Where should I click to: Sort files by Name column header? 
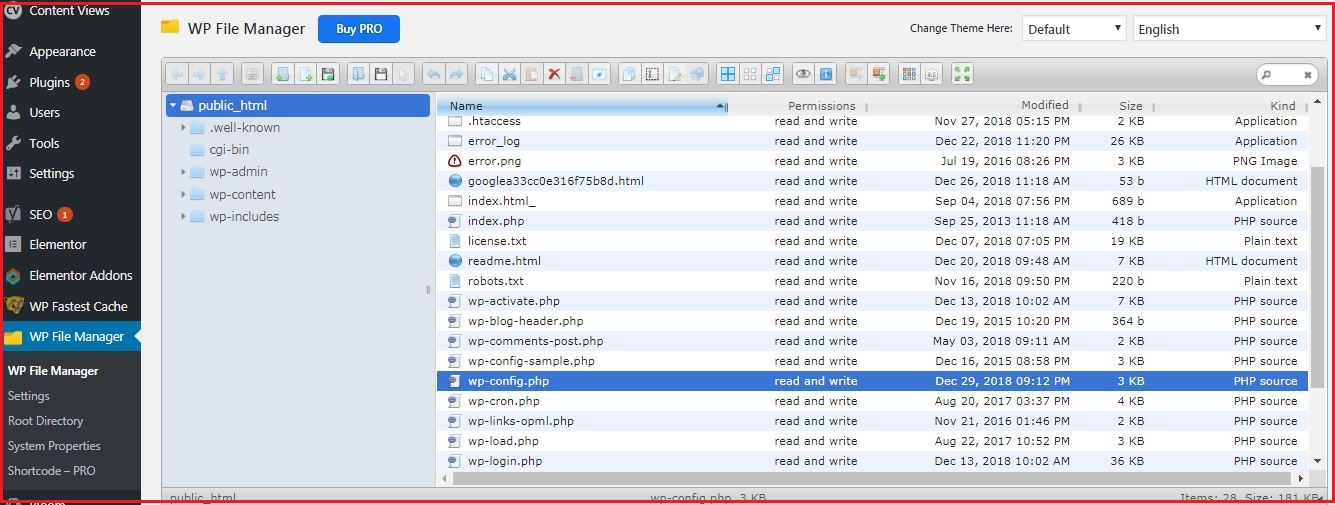(x=587, y=105)
